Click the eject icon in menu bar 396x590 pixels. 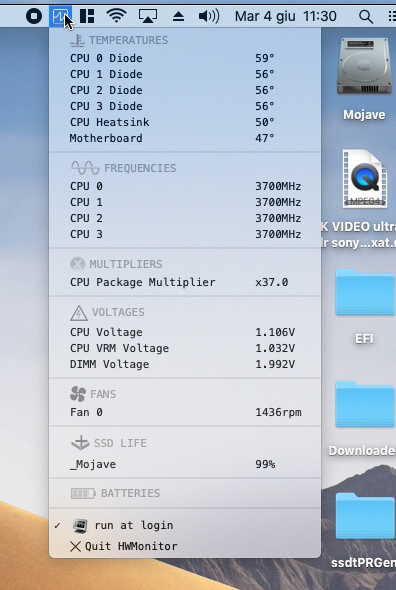[178, 16]
